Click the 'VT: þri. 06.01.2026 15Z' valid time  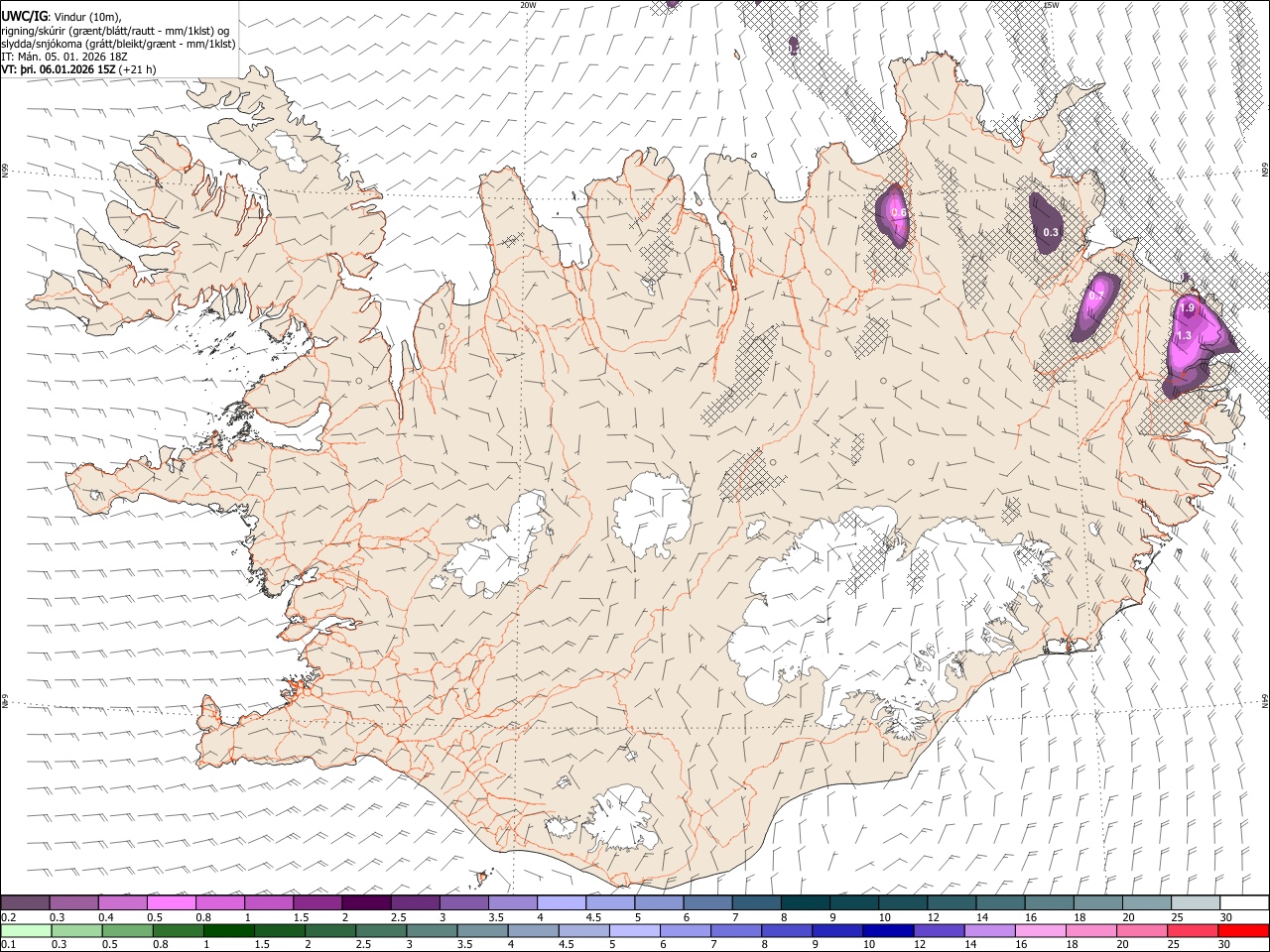(x=59, y=69)
